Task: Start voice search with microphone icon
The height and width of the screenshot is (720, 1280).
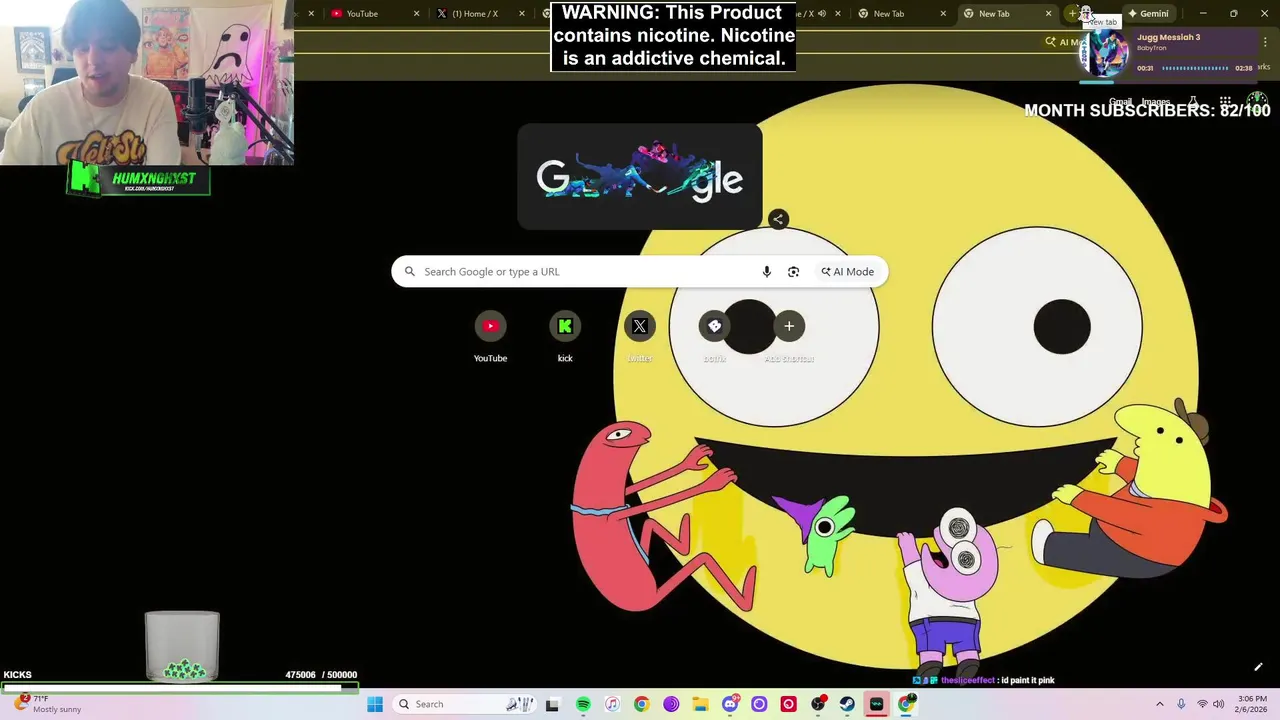Action: [x=766, y=272]
